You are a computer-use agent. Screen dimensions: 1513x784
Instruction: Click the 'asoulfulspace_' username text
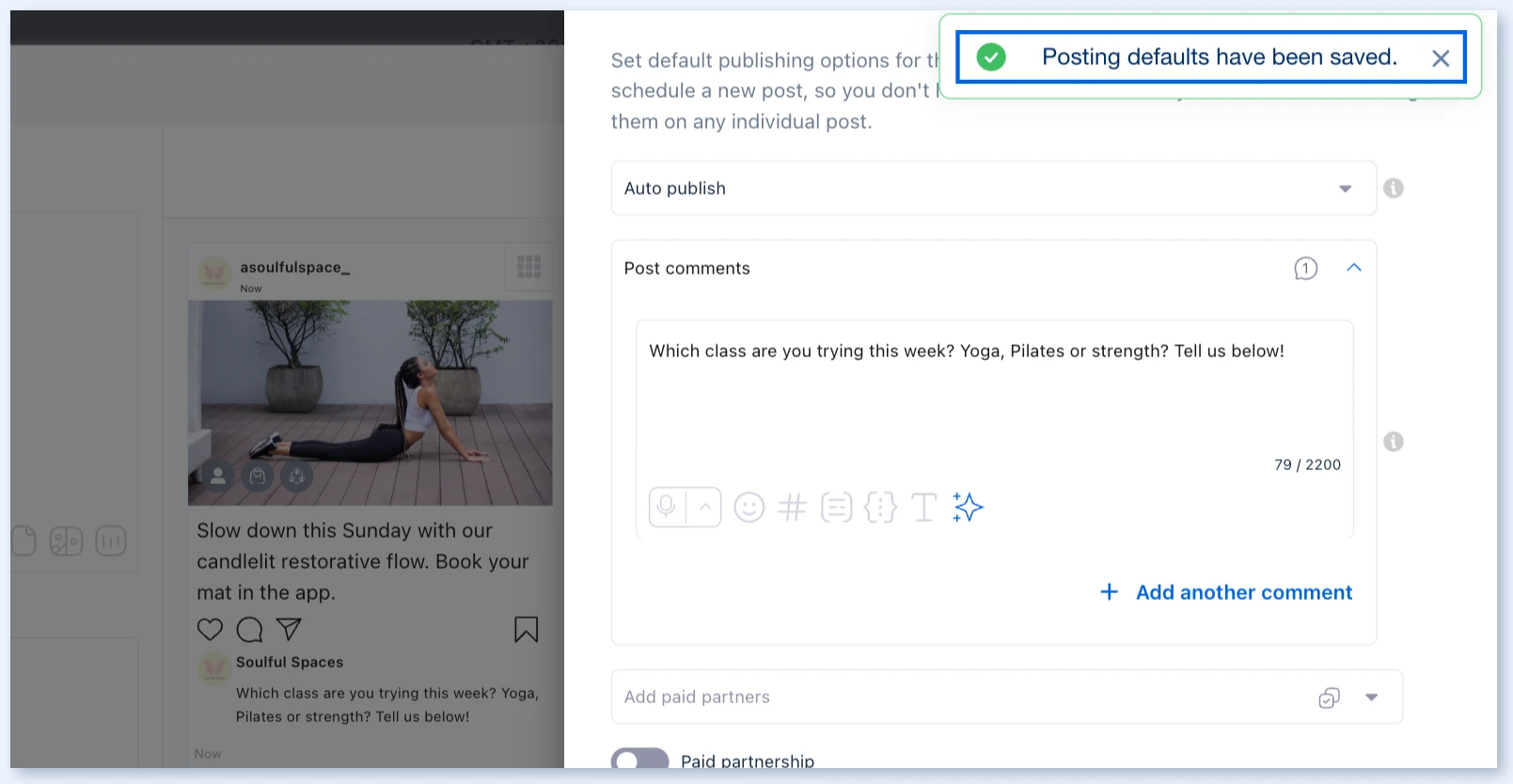tap(295, 267)
